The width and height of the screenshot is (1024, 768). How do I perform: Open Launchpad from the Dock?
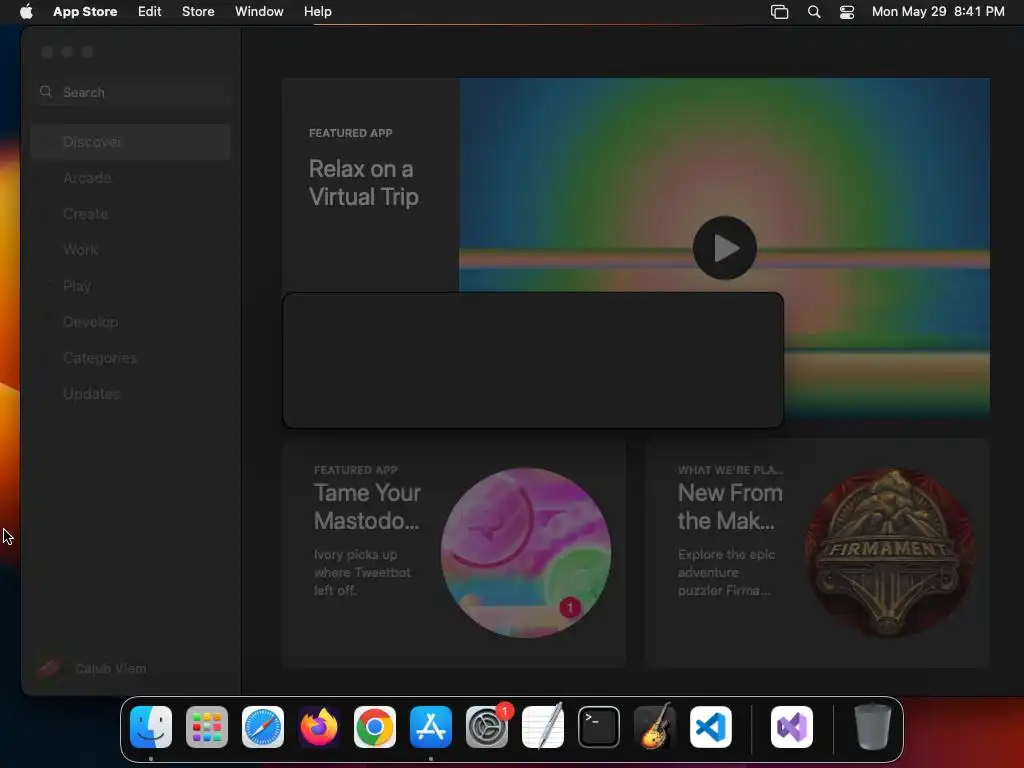207,727
